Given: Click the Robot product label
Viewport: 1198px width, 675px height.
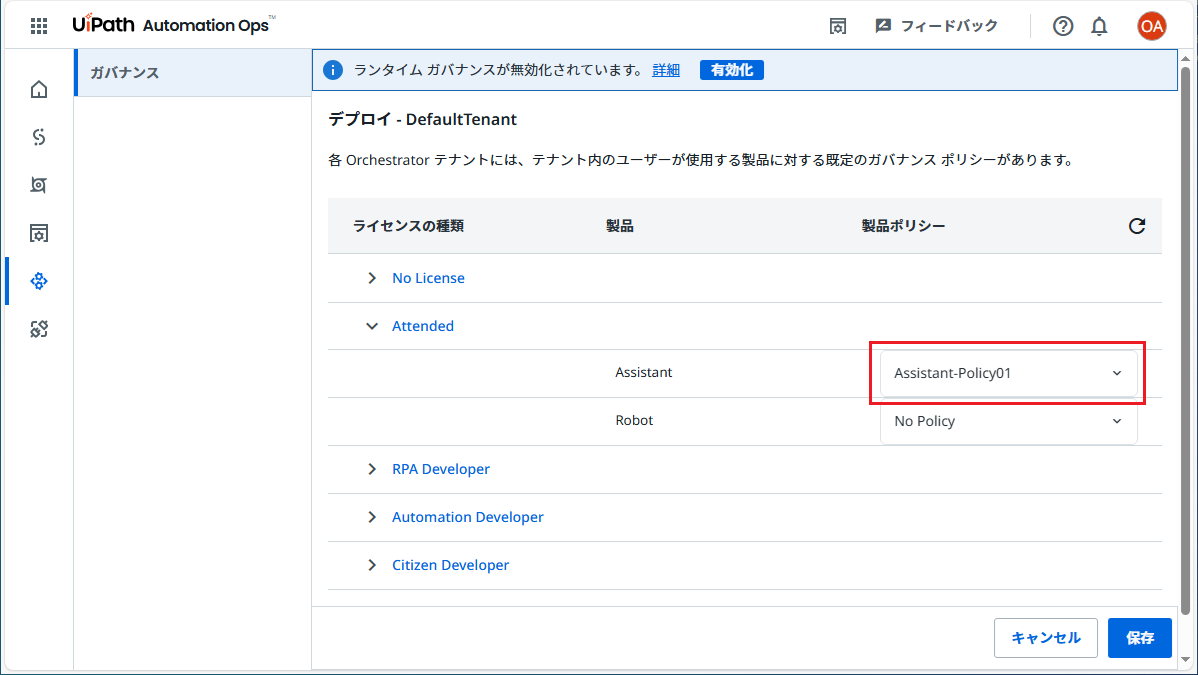Looking at the screenshot, I should click(634, 420).
